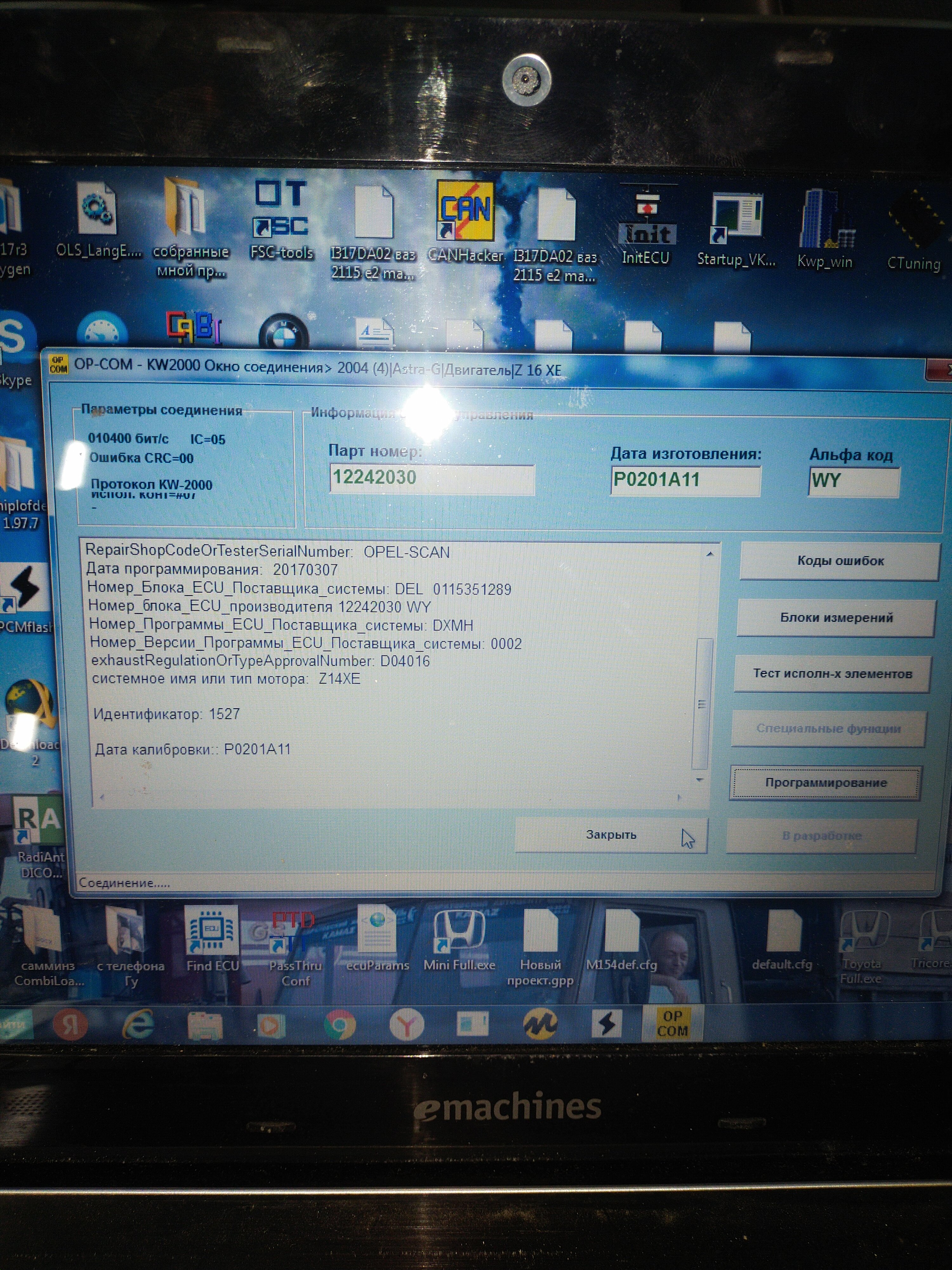This screenshot has height=1270, width=952.
Task: Open Блоки измерений measurement blocks
Action: coord(836,618)
